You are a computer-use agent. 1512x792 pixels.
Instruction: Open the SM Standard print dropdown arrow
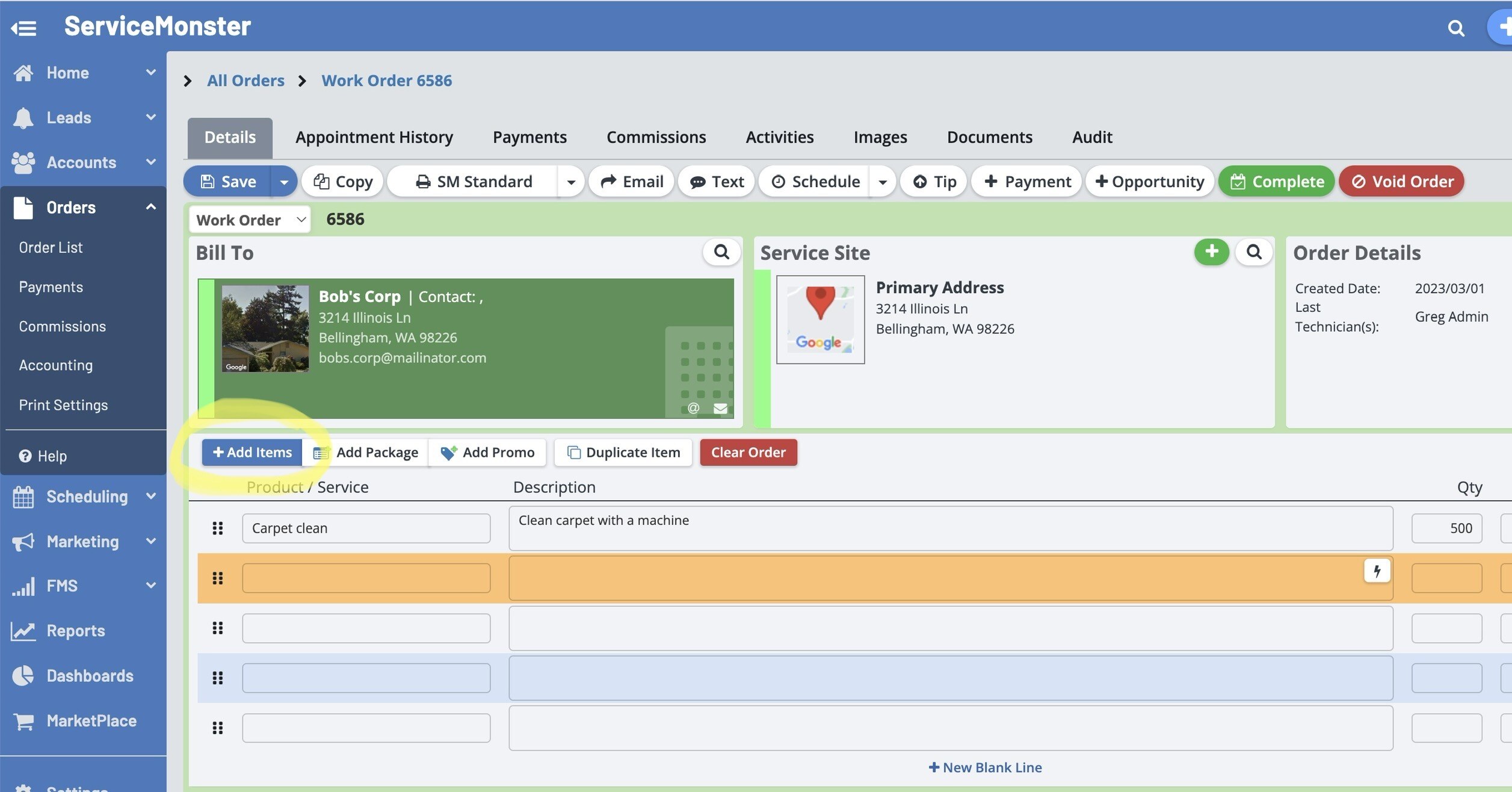[x=571, y=181]
